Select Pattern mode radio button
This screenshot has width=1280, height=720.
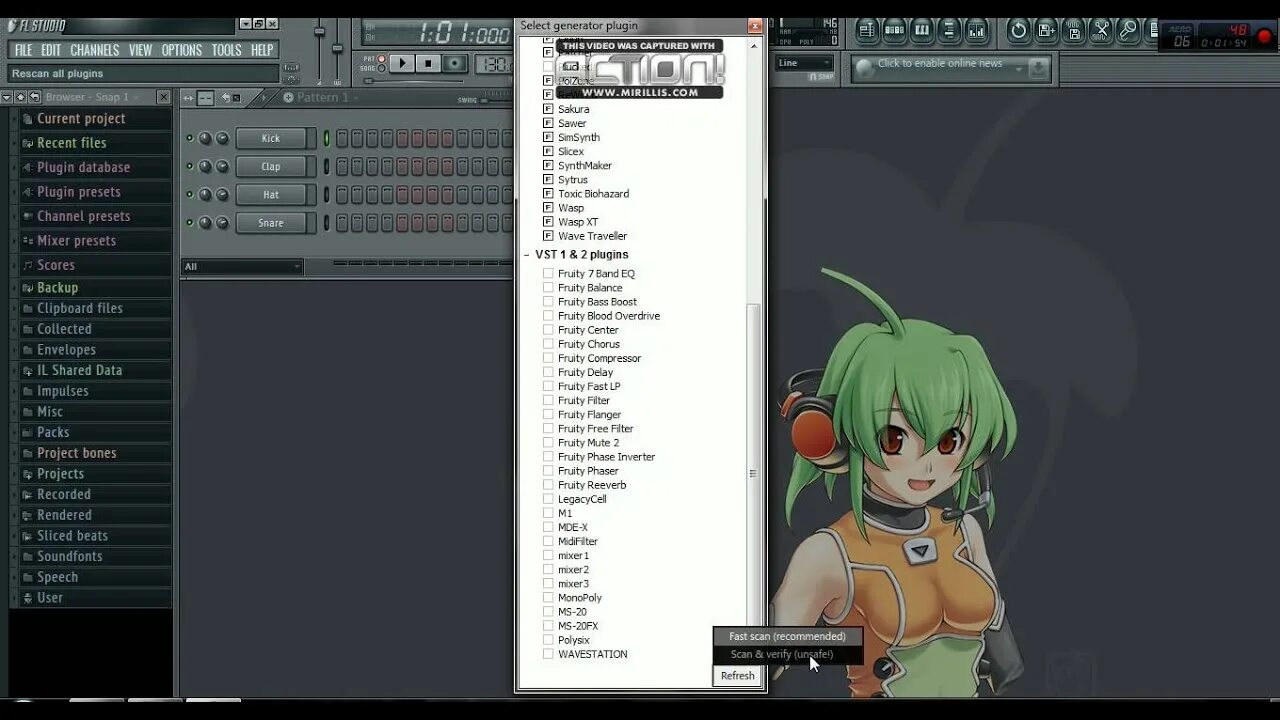(382, 59)
